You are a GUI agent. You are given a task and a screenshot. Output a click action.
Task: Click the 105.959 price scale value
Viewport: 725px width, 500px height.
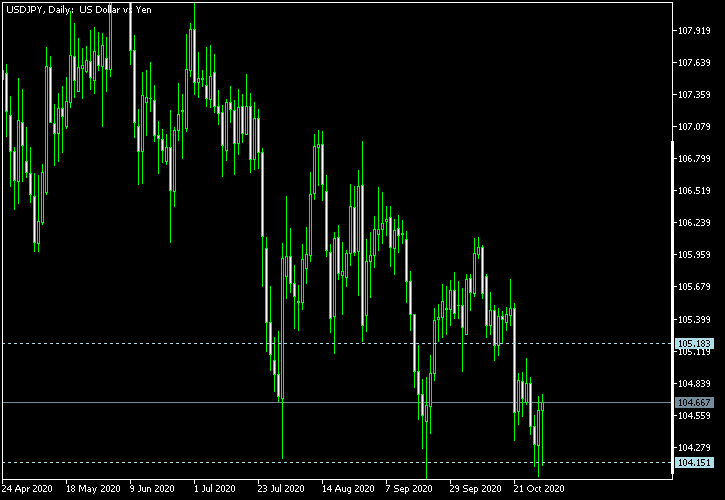[694, 255]
